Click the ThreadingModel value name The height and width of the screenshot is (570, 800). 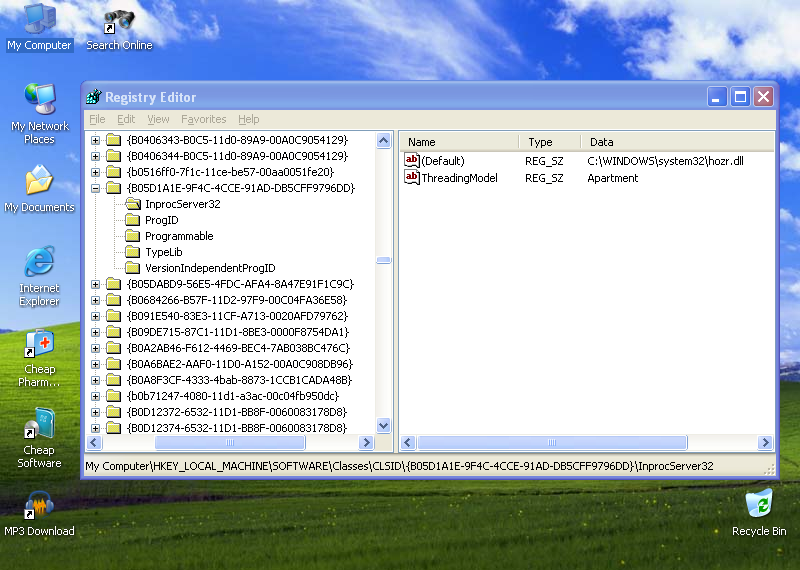[459, 178]
